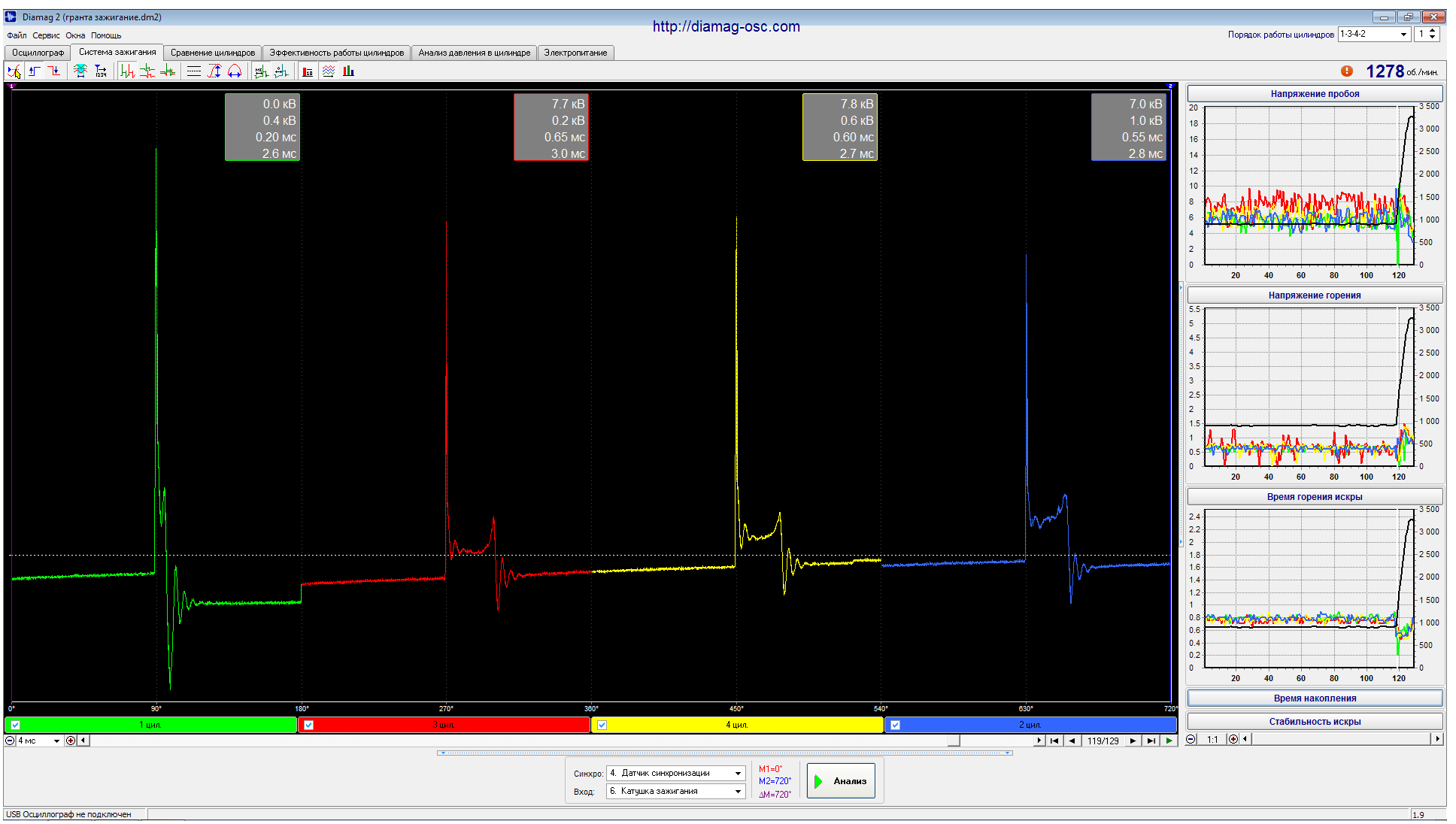Step back one frame
This screenshot has width=1456, height=824.
click(1072, 741)
